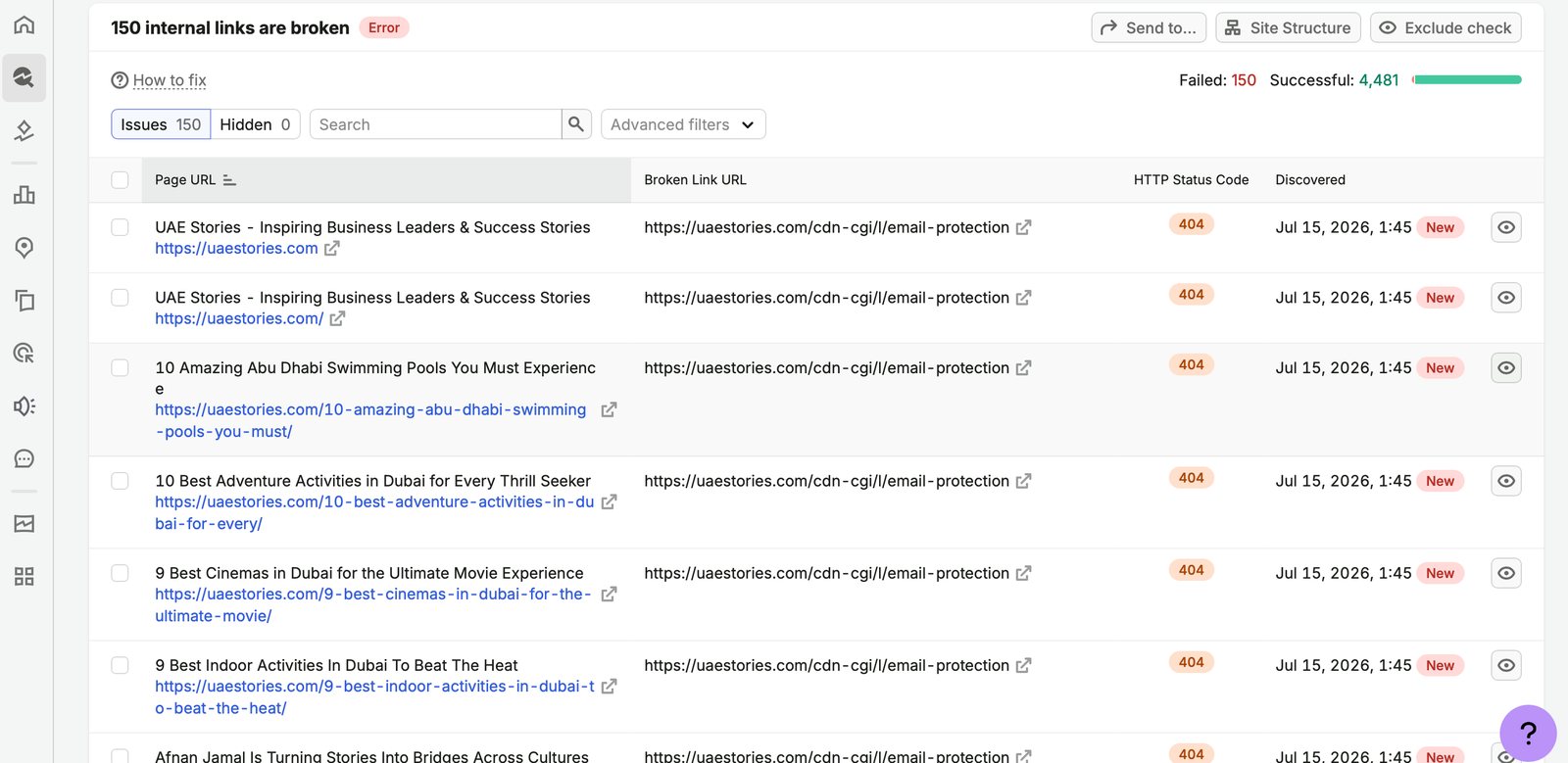Click the HTTP Status Code column header
This screenshot has width=1568, height=763.
1191,180
